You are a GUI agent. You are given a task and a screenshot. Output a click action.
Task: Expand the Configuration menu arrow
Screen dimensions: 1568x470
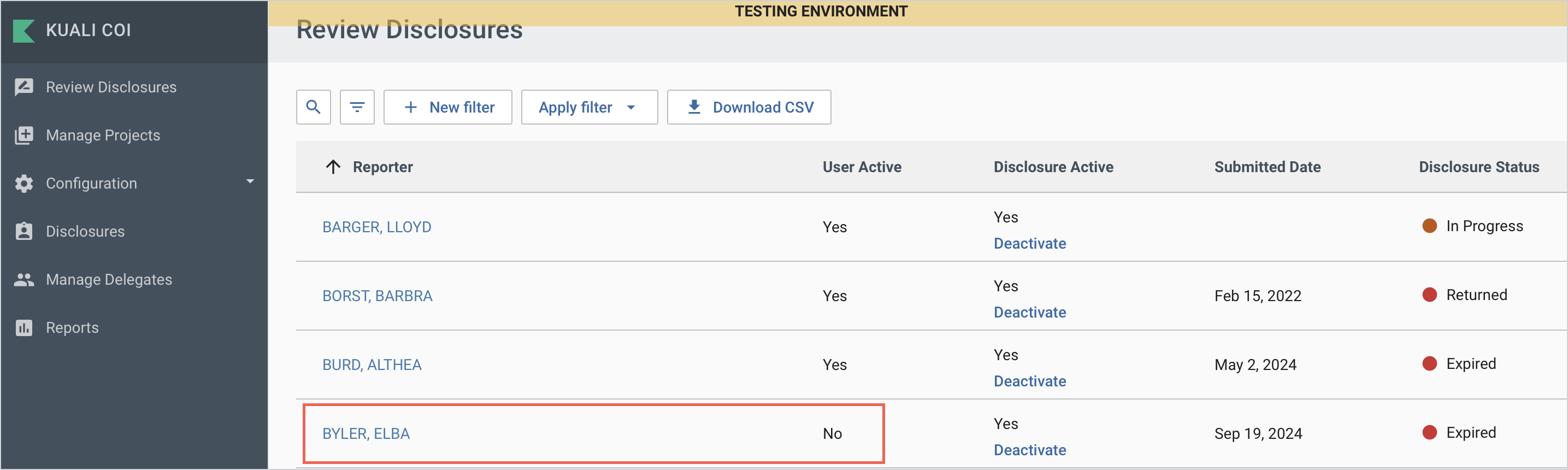pos(250,182)
